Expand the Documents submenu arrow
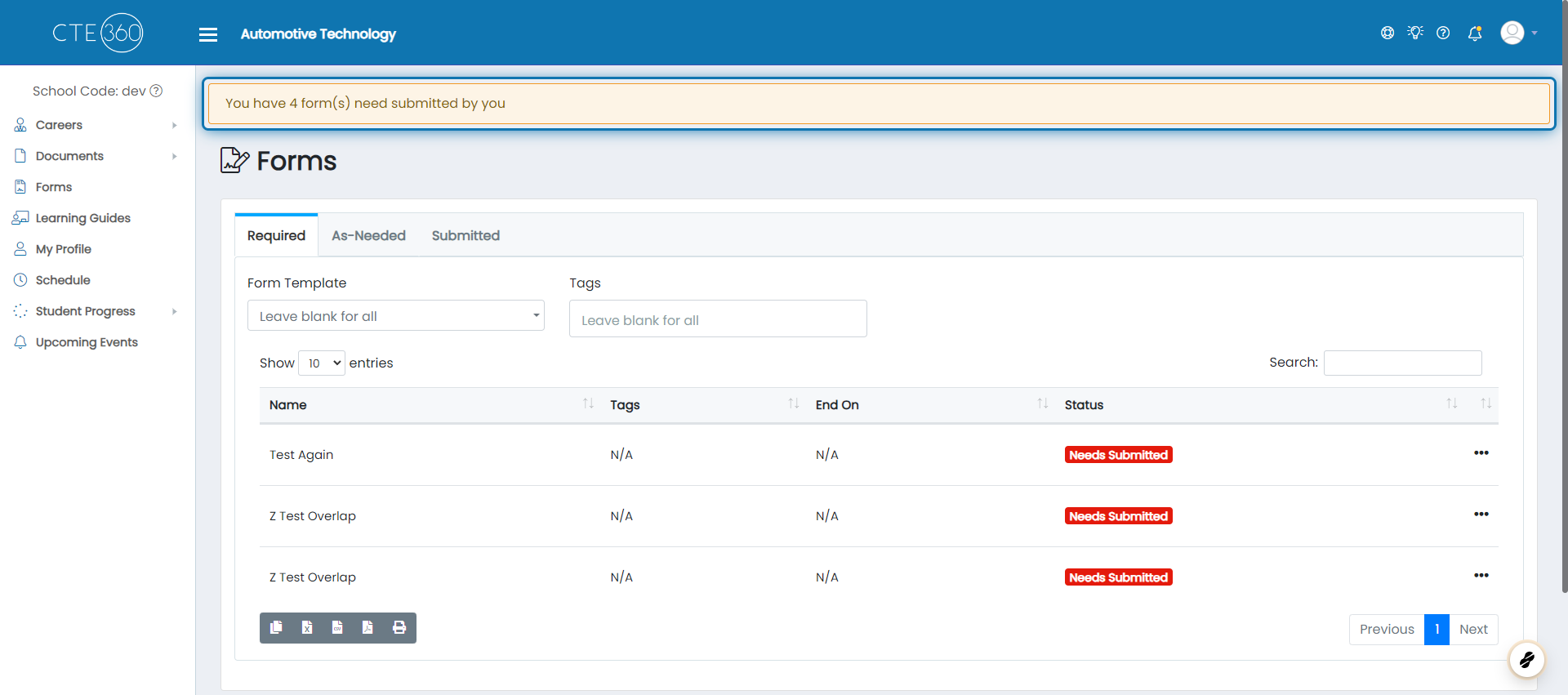The width and height of the screenshot is (1568, 695). click(175, 156)
